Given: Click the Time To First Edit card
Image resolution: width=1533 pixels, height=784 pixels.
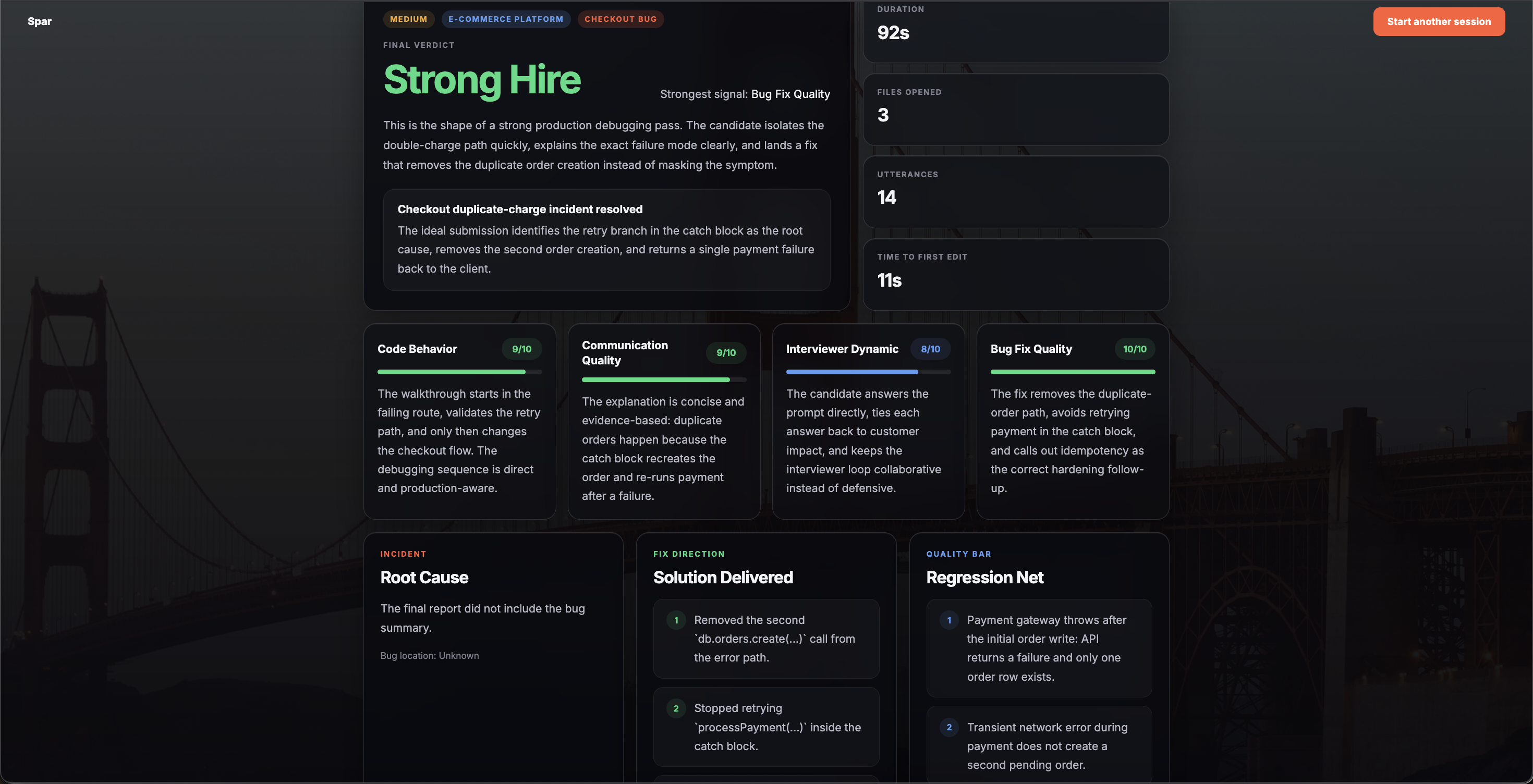Looking at the screenshot, I should pos(1015,274).
